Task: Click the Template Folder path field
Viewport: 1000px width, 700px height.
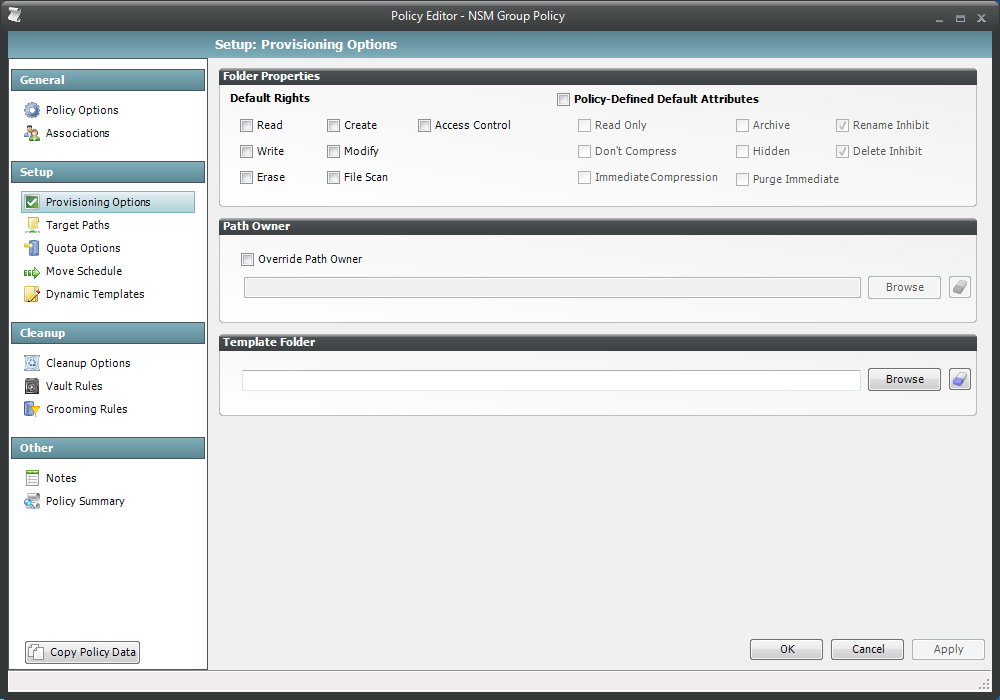Action: coord(551,380)
